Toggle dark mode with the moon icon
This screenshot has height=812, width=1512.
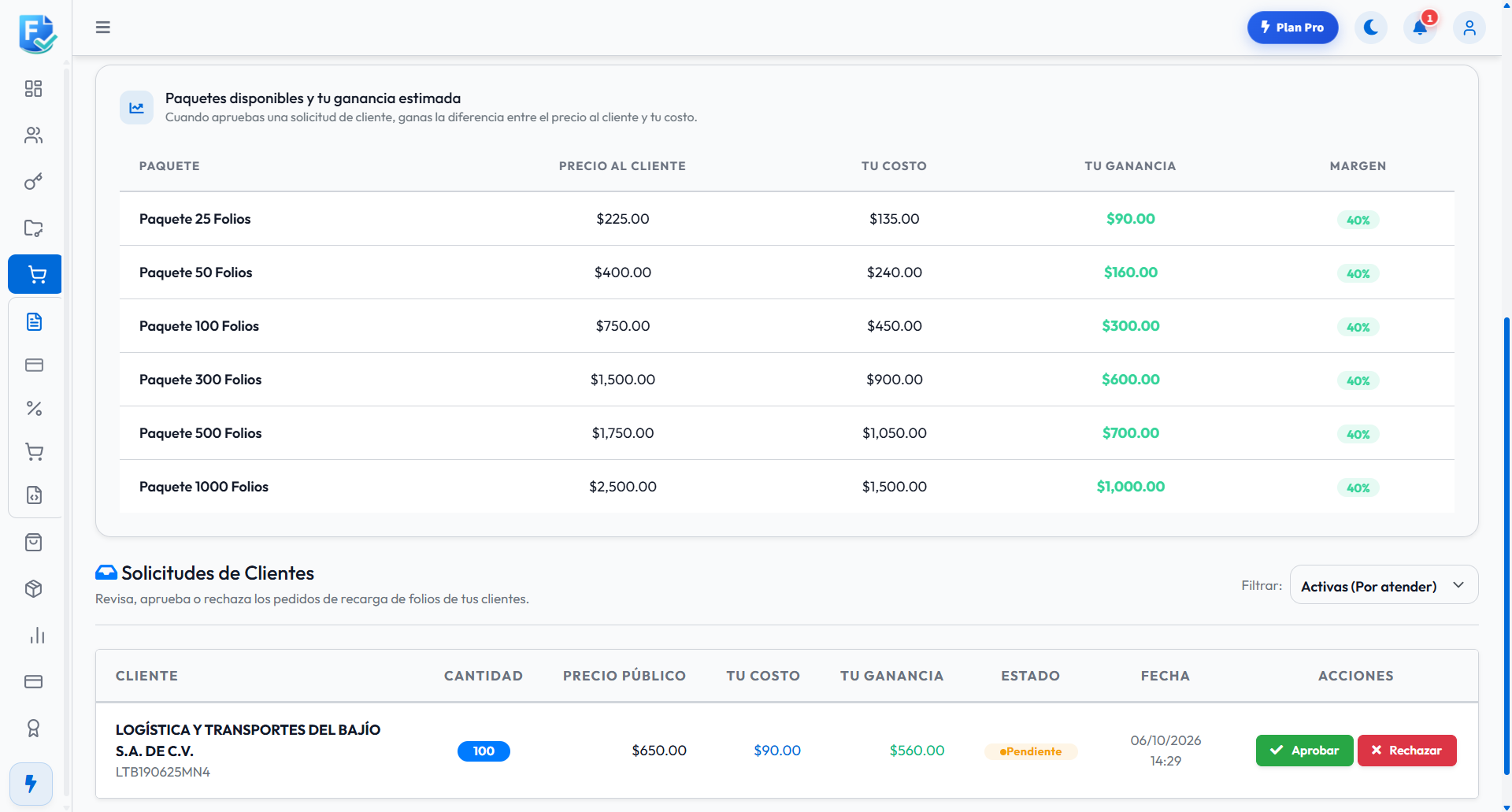1371,28
